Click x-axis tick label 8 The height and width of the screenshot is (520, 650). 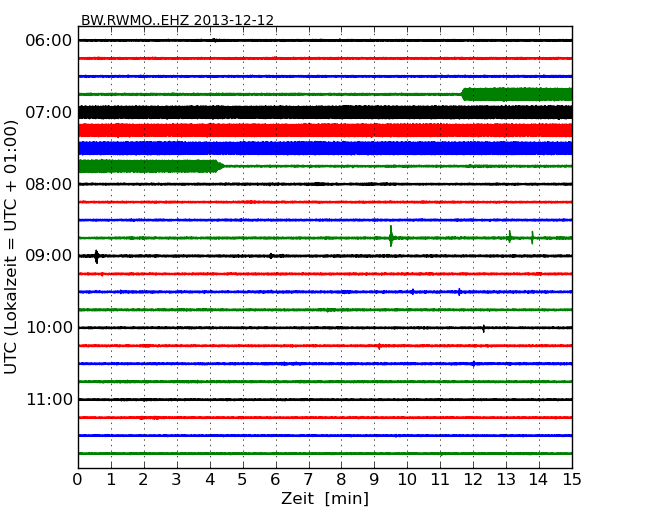click(341, 480)
